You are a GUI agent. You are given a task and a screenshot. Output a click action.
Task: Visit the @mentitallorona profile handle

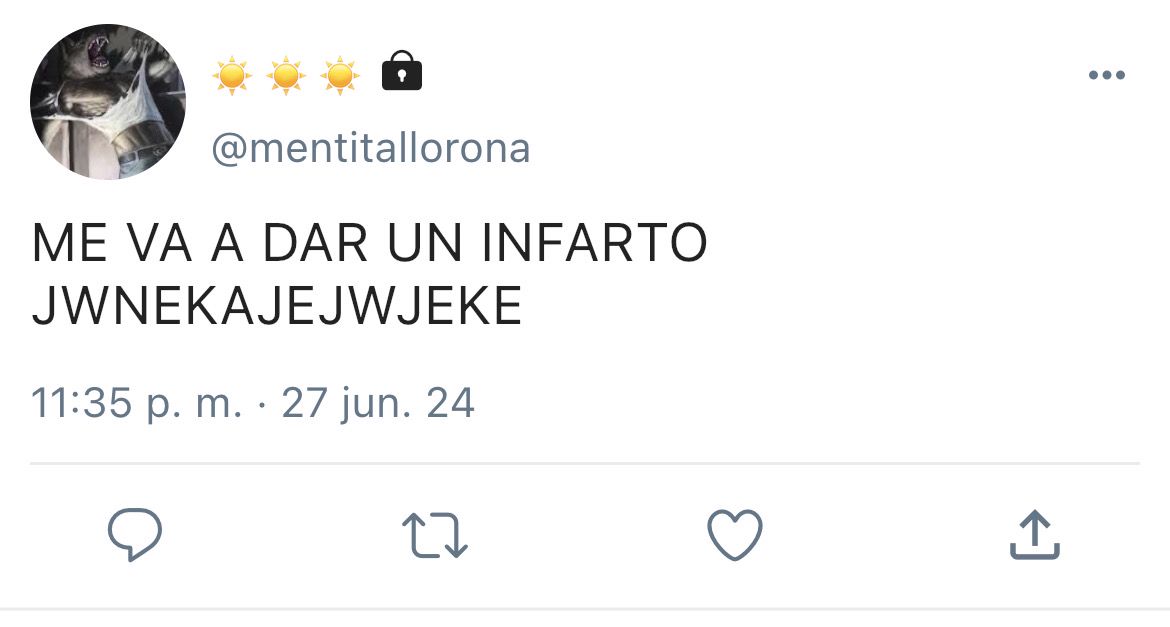tap(371, 148)
